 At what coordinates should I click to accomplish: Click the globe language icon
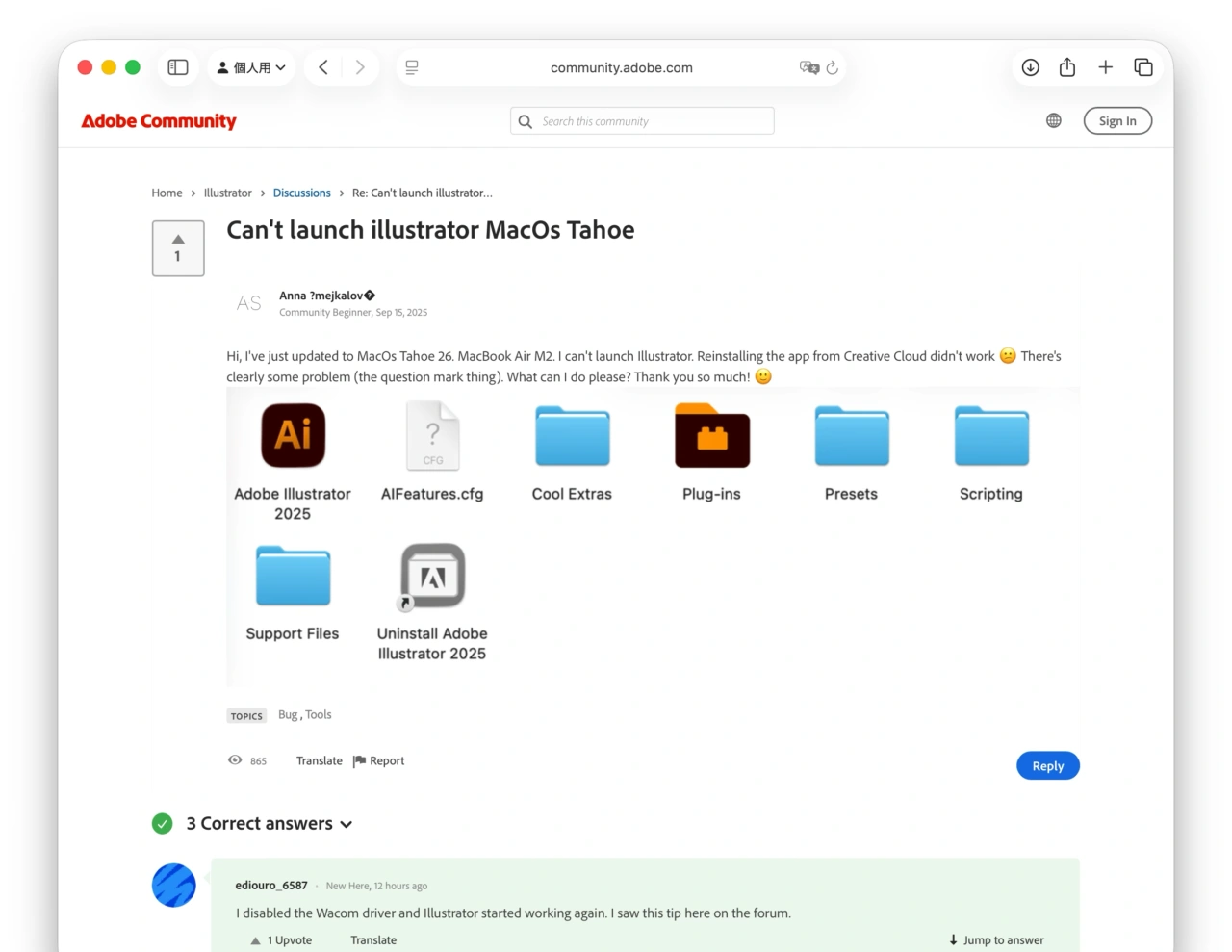[x=1054, y=120]
